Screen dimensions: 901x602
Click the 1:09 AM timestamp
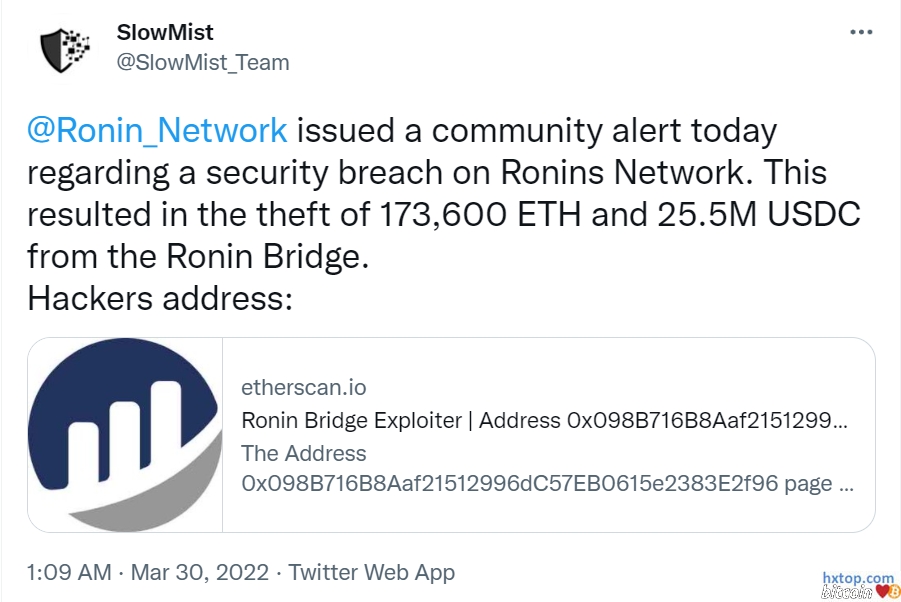pos(69,573)
